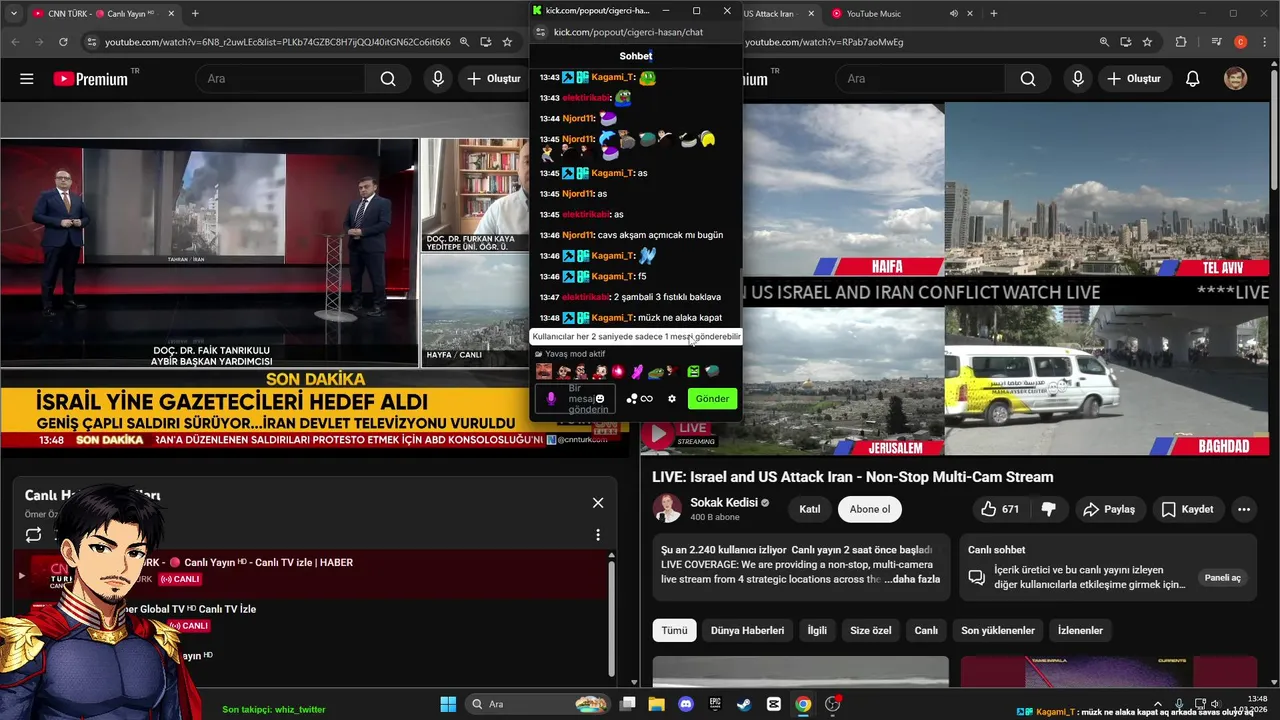Open Sokak Kedisi channel avatar

pyautogui.click(x=667, y=508)
